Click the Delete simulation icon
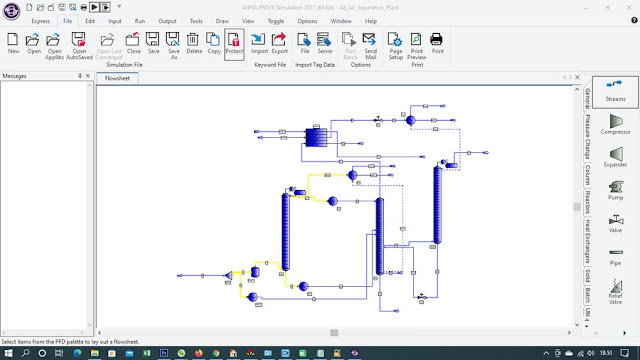The width and height of the screenshot is (640, 360). (x=193, y=43)
